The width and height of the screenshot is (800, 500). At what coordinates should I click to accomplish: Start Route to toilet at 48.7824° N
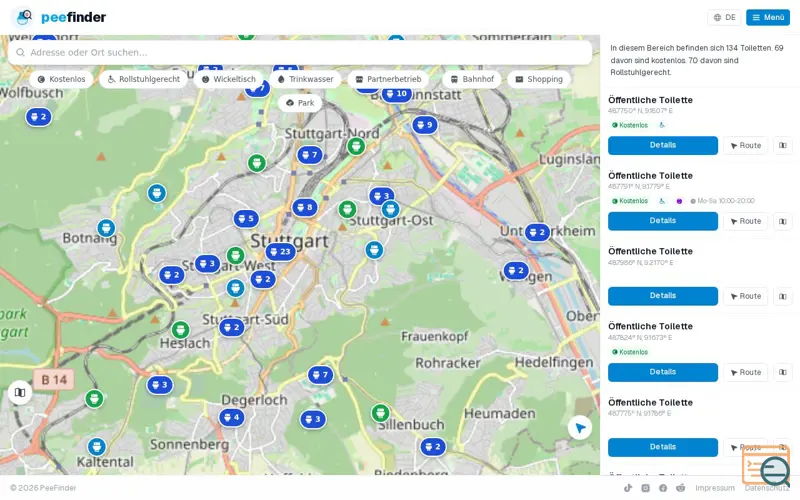pyautogui.click(x=745, y=372)
